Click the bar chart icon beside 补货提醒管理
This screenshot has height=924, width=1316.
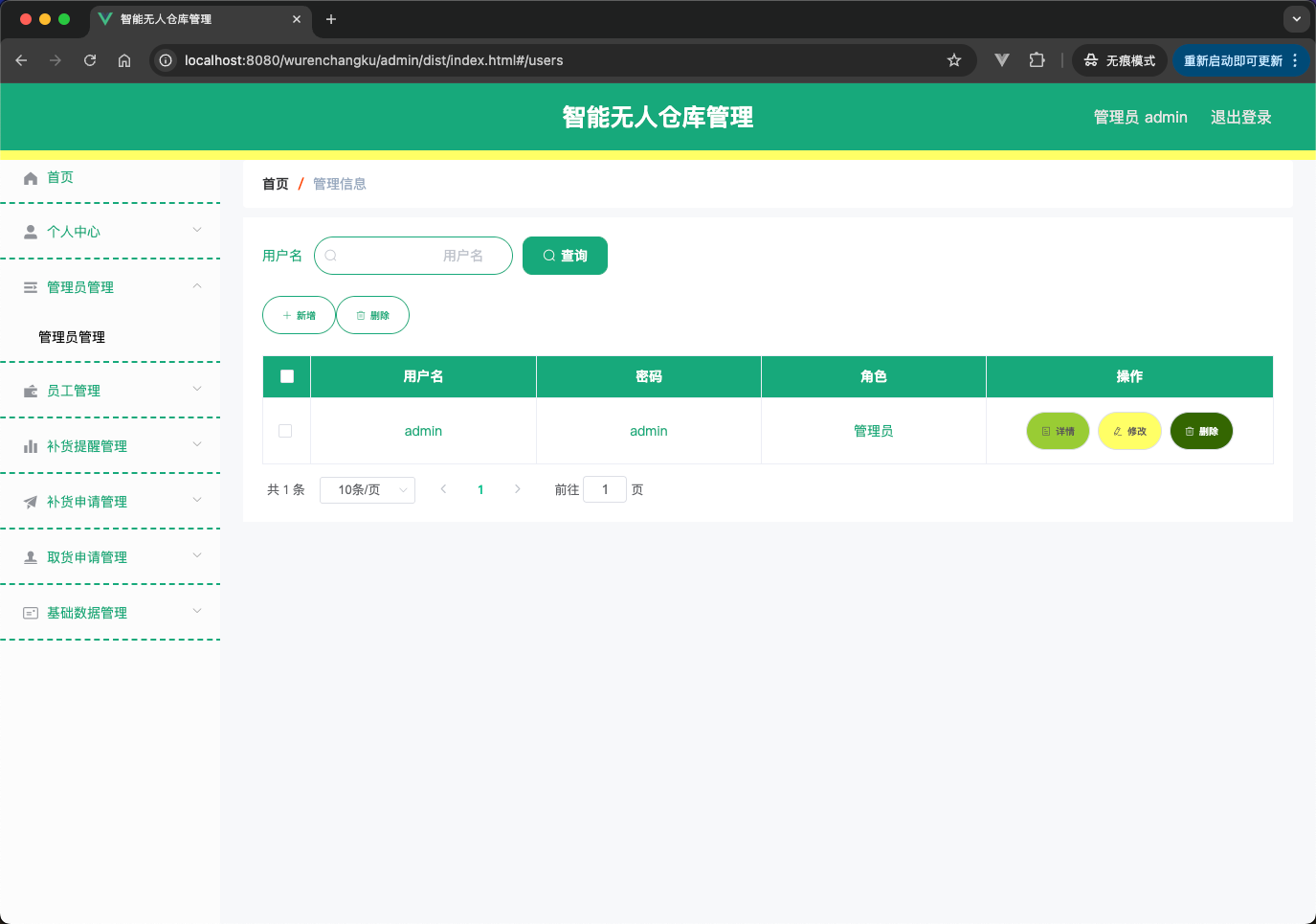pyautogui.click(x=31, y=446)
